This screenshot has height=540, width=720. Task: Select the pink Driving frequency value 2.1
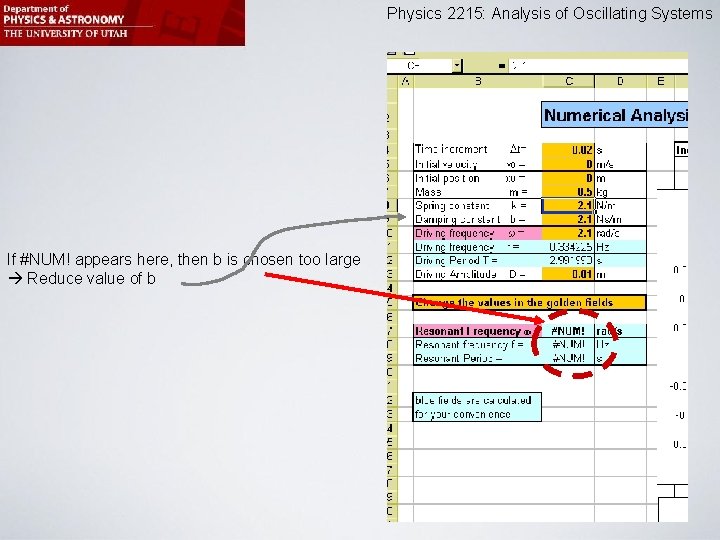[568, 233]
